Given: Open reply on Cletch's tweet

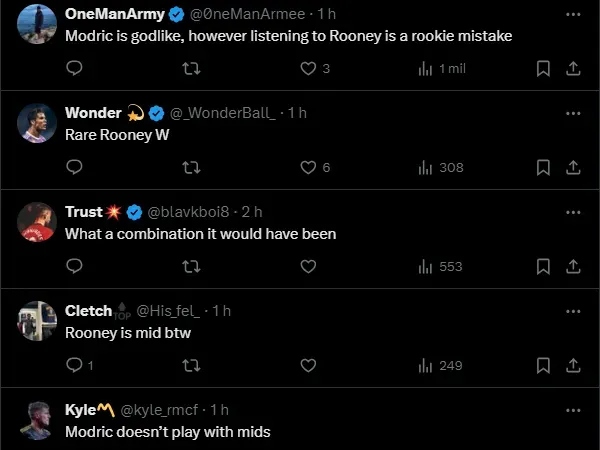Looking at the screenshot, I should pos(73,366).
